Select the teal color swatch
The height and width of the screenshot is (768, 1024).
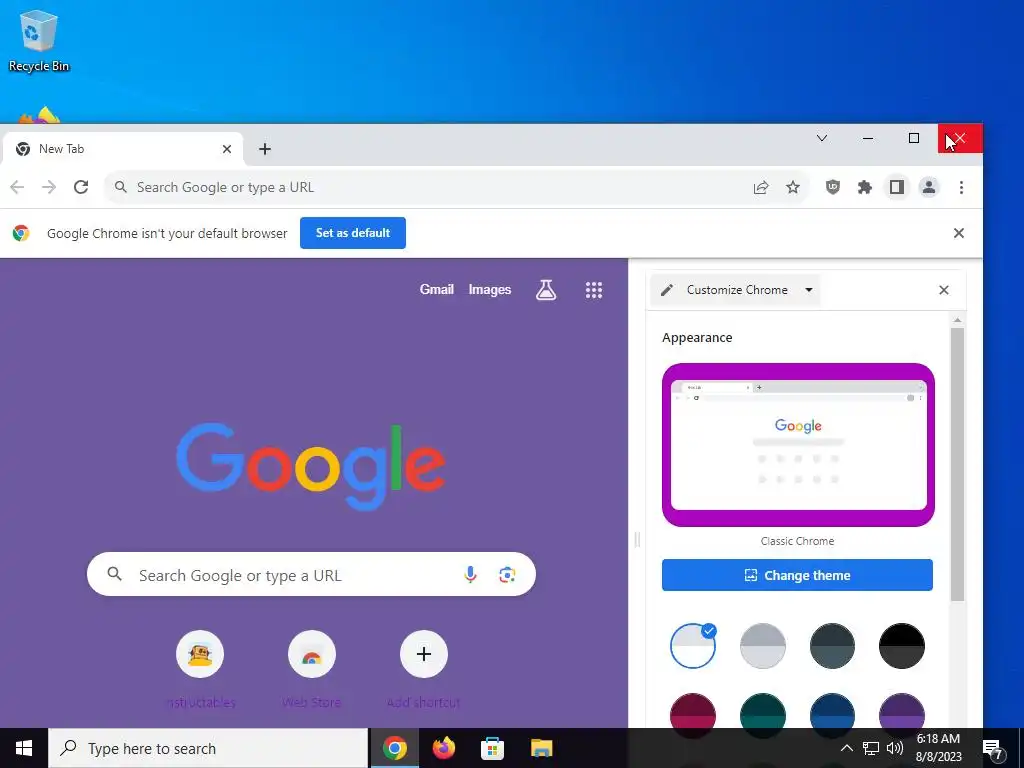point(763,711)
